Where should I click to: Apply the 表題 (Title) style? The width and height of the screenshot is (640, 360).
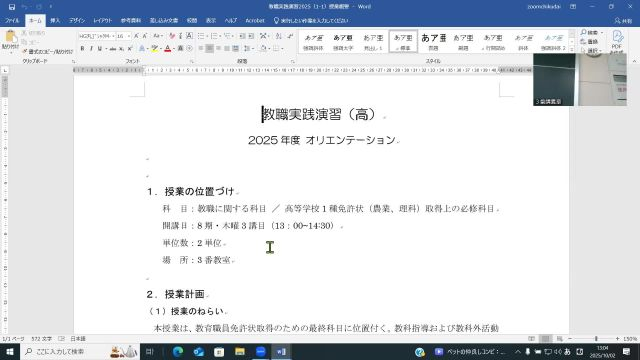[433, 41]
